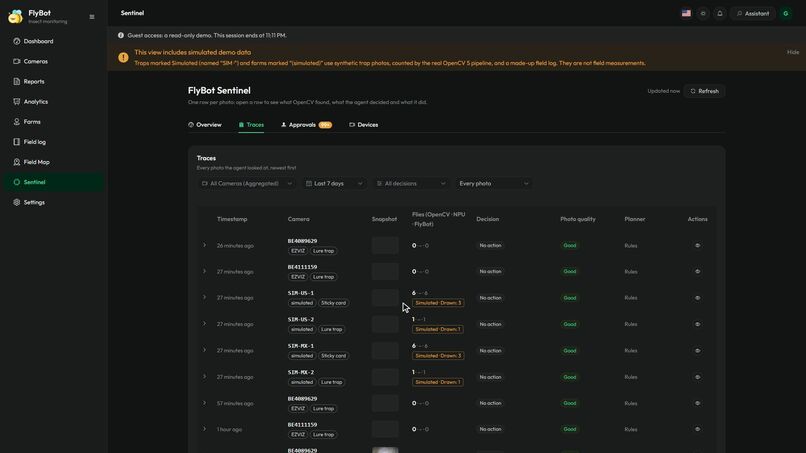Click the eye icon in the SIM-US-2 row
The image size is (806, 453).
[x=698, y=324]
